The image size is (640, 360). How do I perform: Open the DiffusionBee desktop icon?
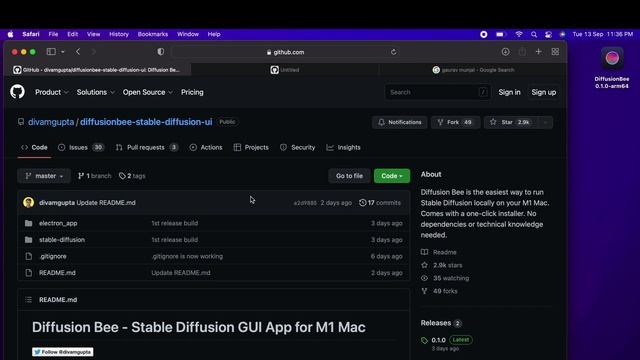click(x=612, y=58)
